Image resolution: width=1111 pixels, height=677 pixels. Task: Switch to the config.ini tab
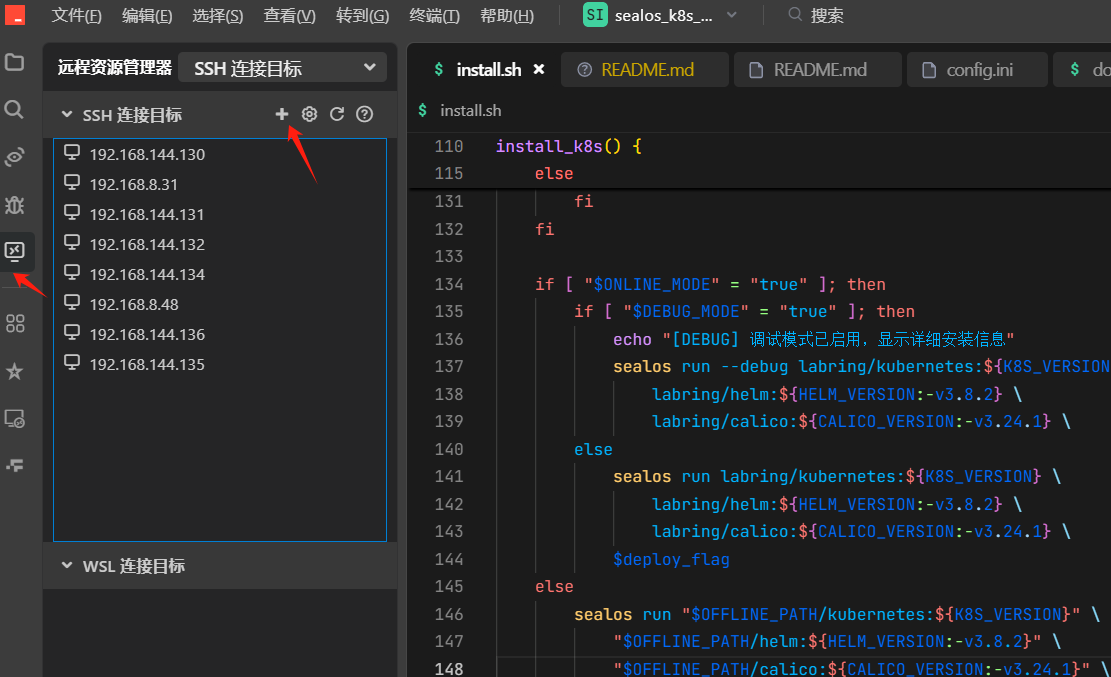click(x=977, y=69)
